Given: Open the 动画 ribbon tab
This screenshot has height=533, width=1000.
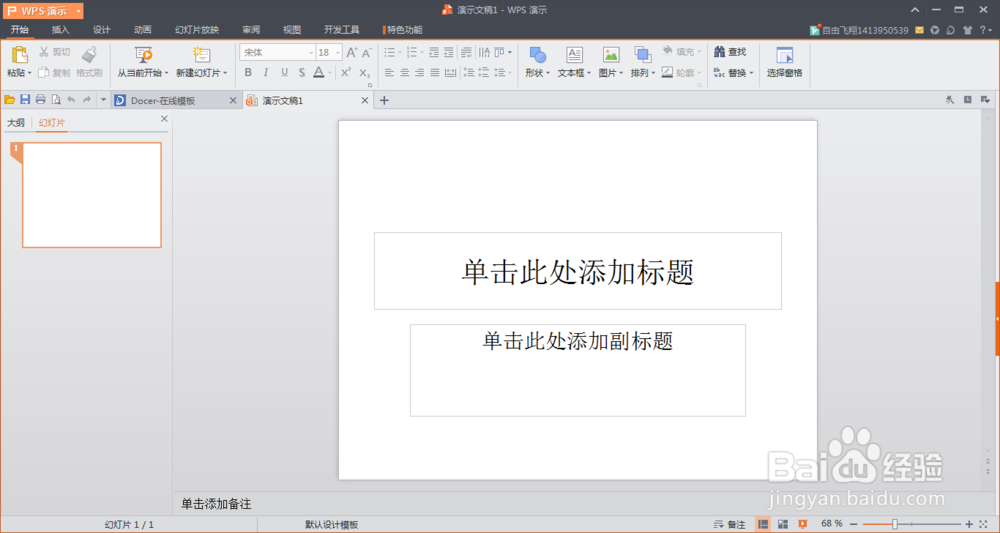Looking at the screenshot, I should pyautogui.click(x=143, y=29).
